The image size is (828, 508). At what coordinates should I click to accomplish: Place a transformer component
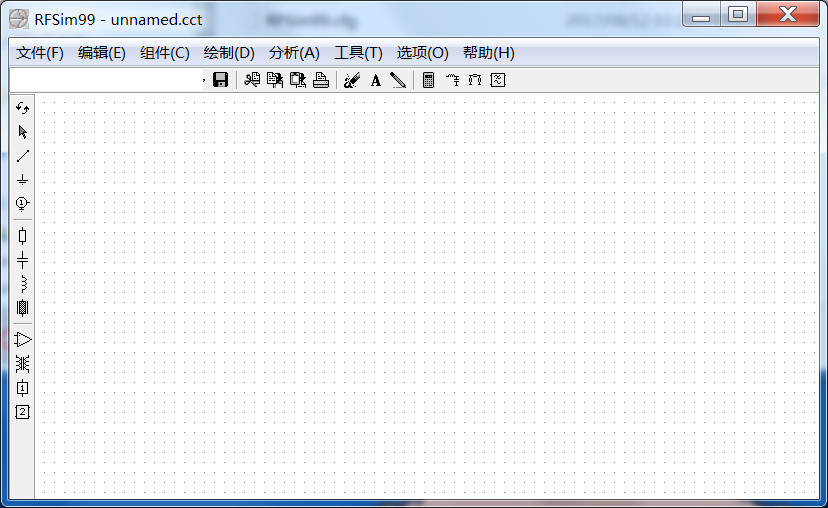pyautogui.click(x=22, y=364)
